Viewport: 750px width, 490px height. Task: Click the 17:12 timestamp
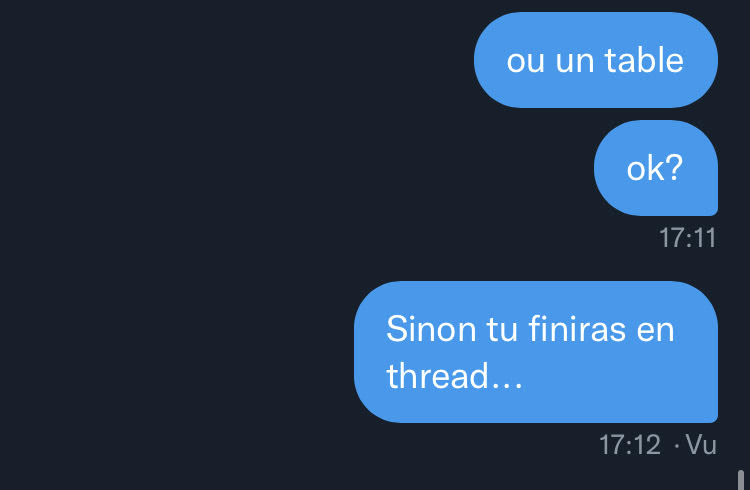(630, 445)
